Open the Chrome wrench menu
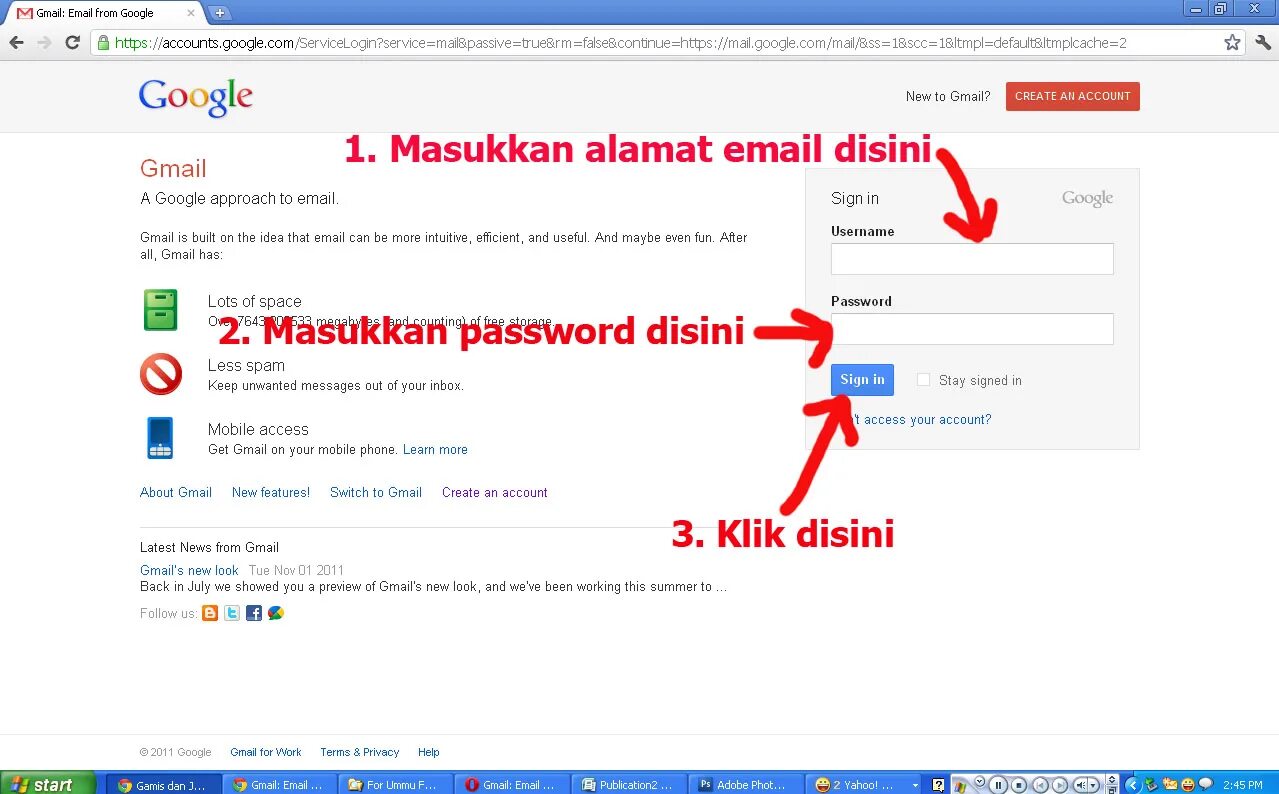 point(1262,43)
